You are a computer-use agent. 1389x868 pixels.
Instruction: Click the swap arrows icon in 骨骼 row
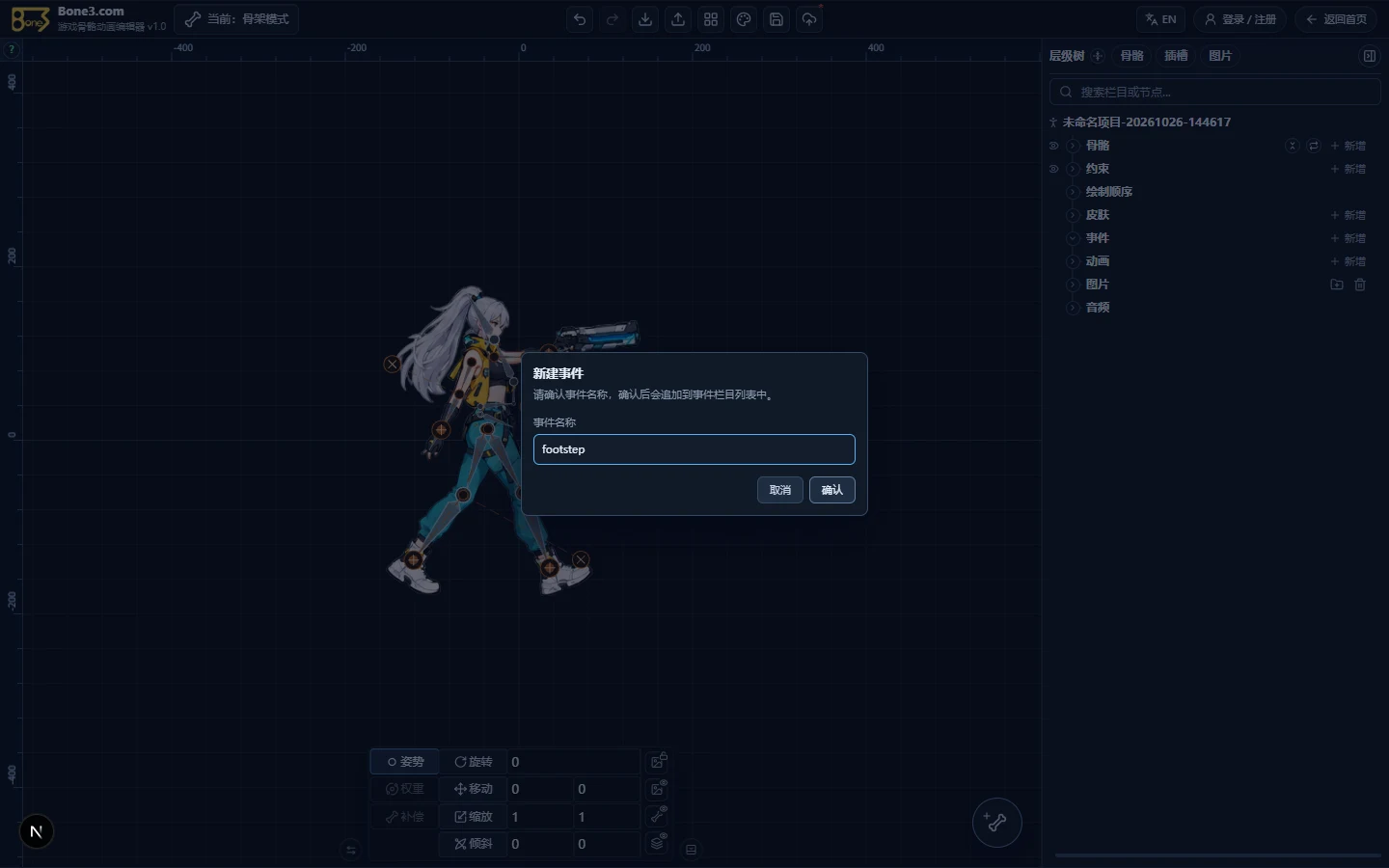[1314, 146]
